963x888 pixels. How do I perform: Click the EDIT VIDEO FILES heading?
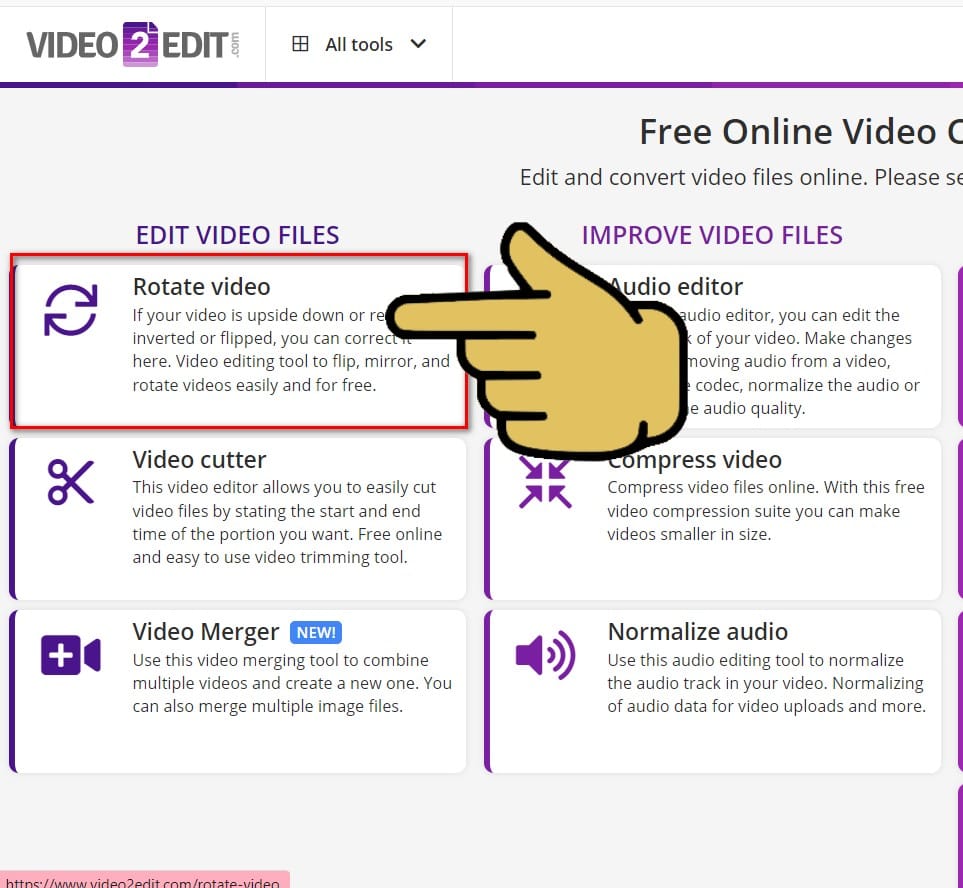tap(238, 235)
